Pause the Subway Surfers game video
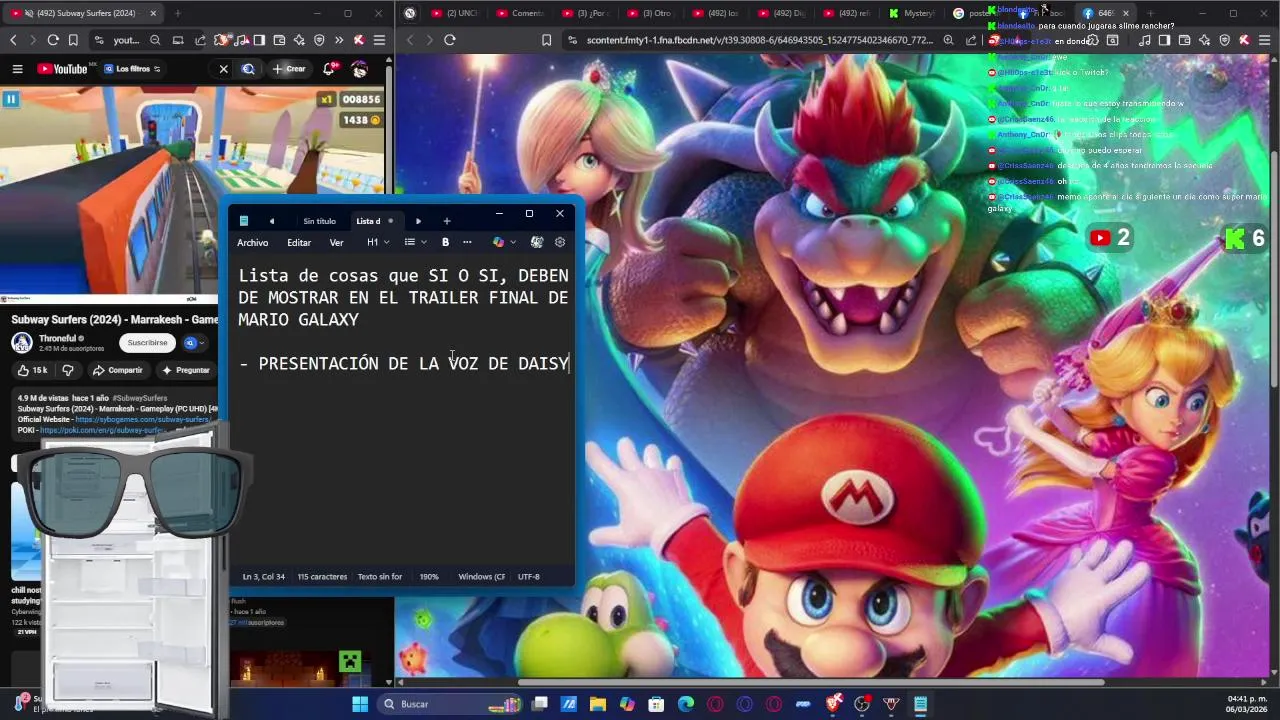This screenshot has height=720, width=1280. [x=11, y=99]
